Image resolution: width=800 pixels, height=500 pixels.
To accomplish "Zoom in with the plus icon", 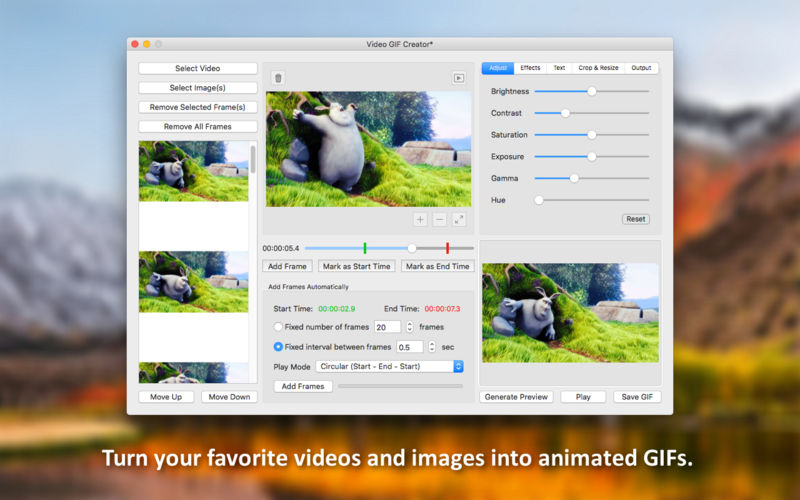I will coord(420,219).
